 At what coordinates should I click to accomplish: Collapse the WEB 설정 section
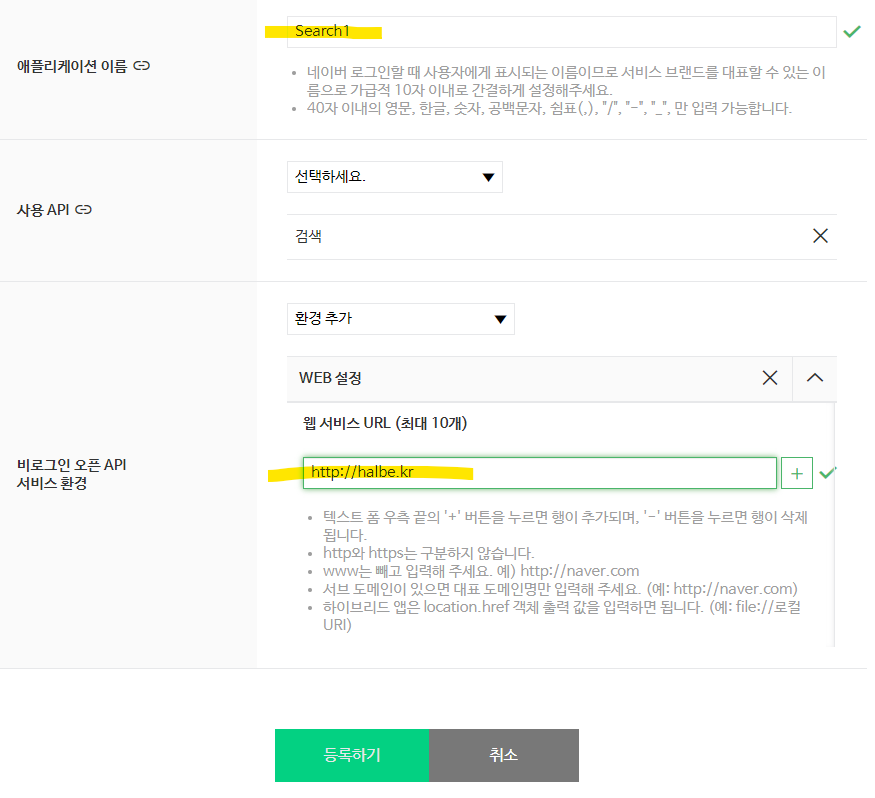815,378
